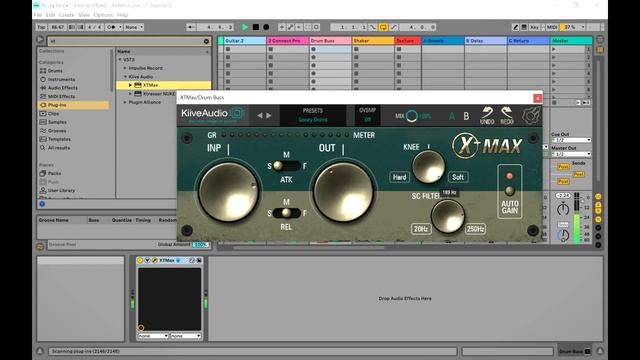
Task: Click Session Record circle button
Action: coord(316,27)
